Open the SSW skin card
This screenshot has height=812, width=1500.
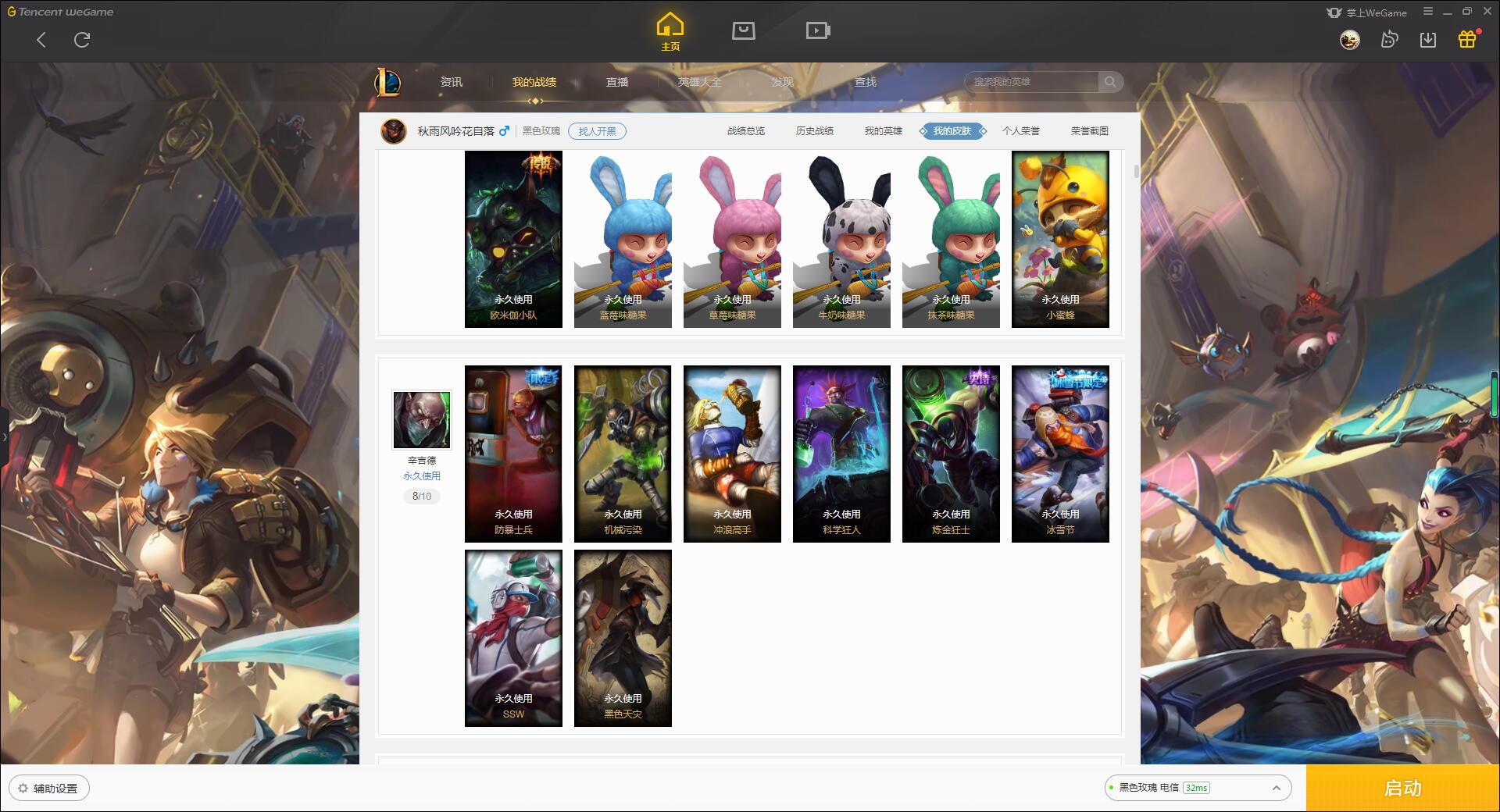pos(513,638)
